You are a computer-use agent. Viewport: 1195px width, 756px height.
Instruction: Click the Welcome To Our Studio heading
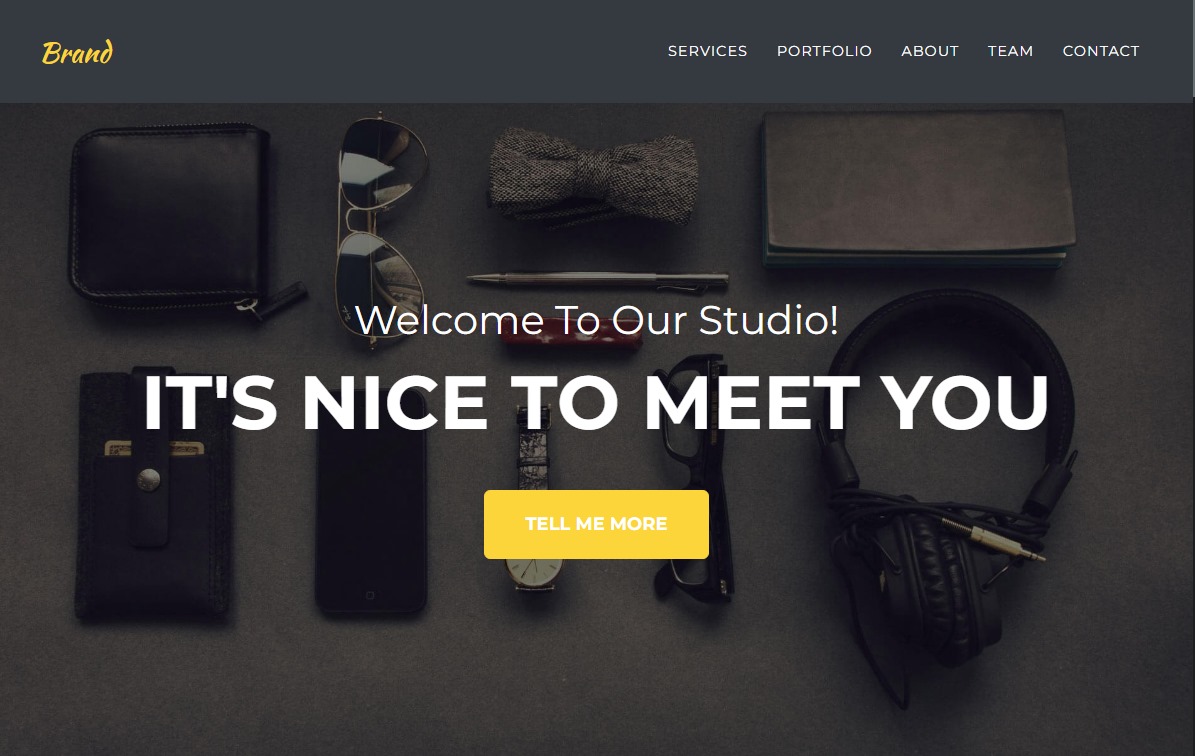click(x=597, y=320)
